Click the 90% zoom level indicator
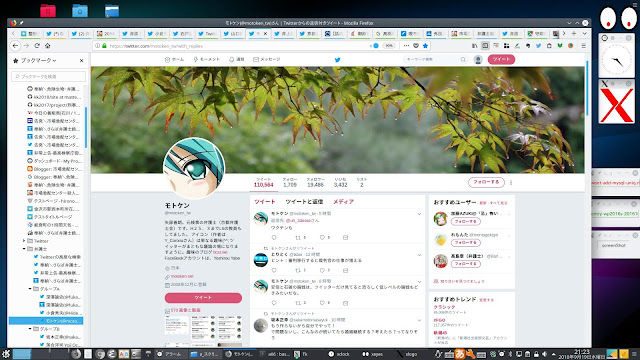The image size is (640, 360). click(x=389, y=46)
